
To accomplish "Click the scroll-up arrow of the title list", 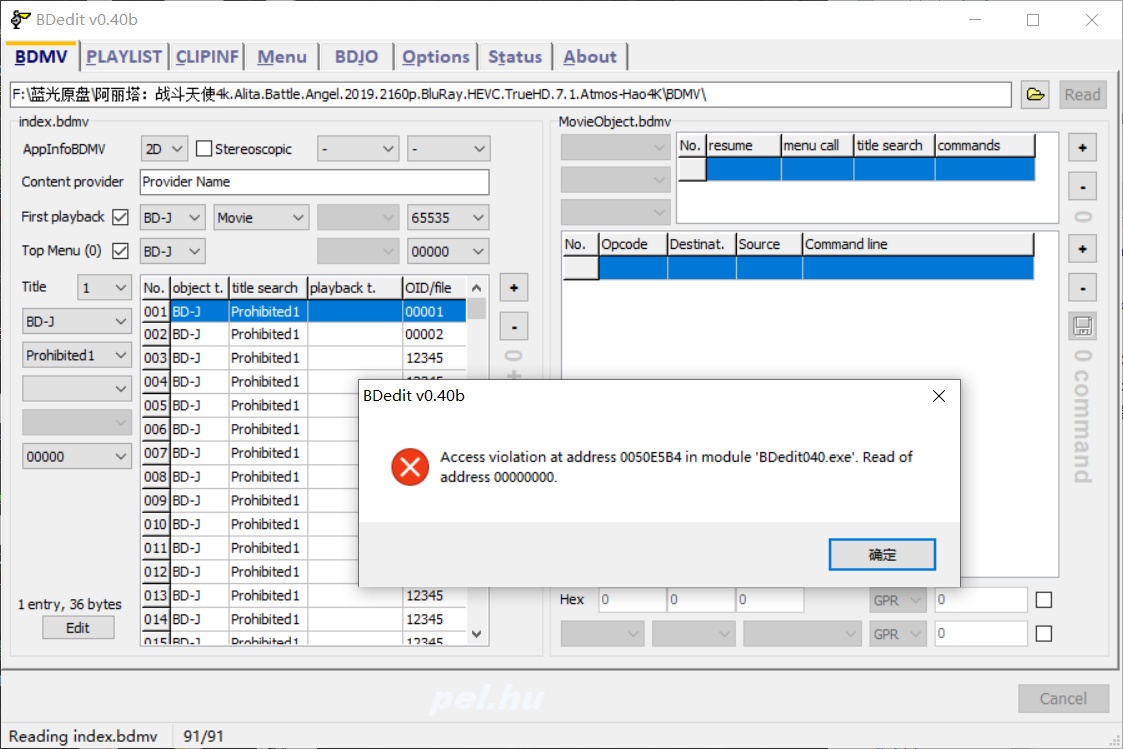I will [x=477, y=288].
